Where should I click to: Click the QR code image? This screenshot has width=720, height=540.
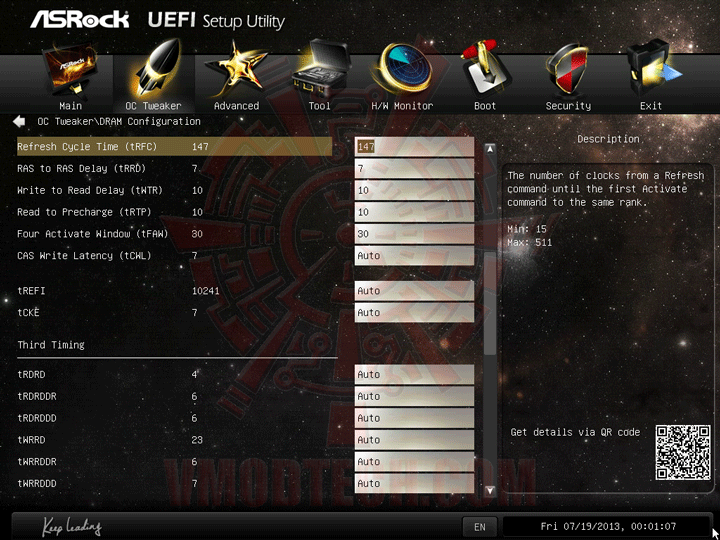[x=683, y=453]
